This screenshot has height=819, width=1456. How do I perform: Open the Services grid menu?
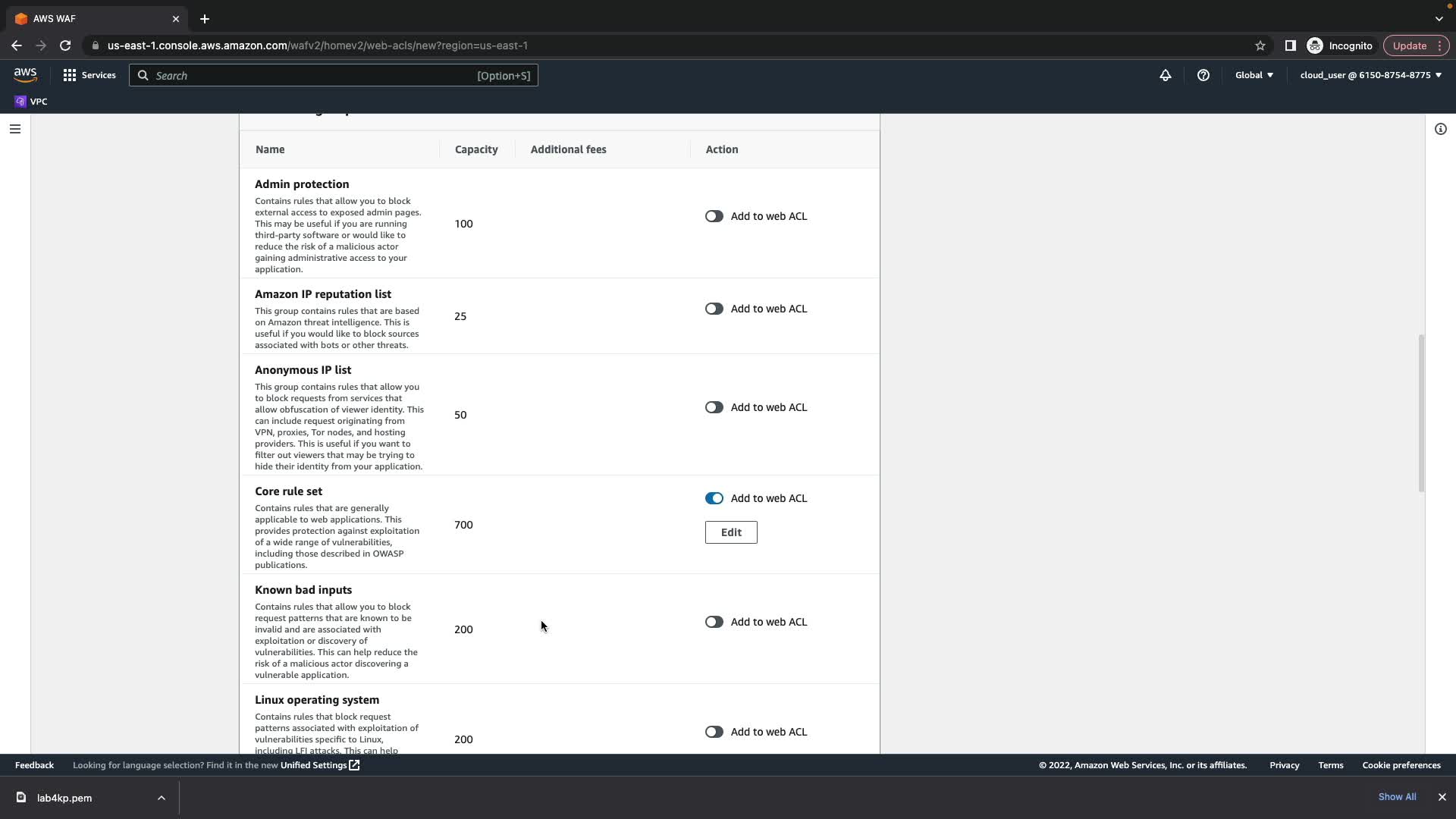click(89, 75)
